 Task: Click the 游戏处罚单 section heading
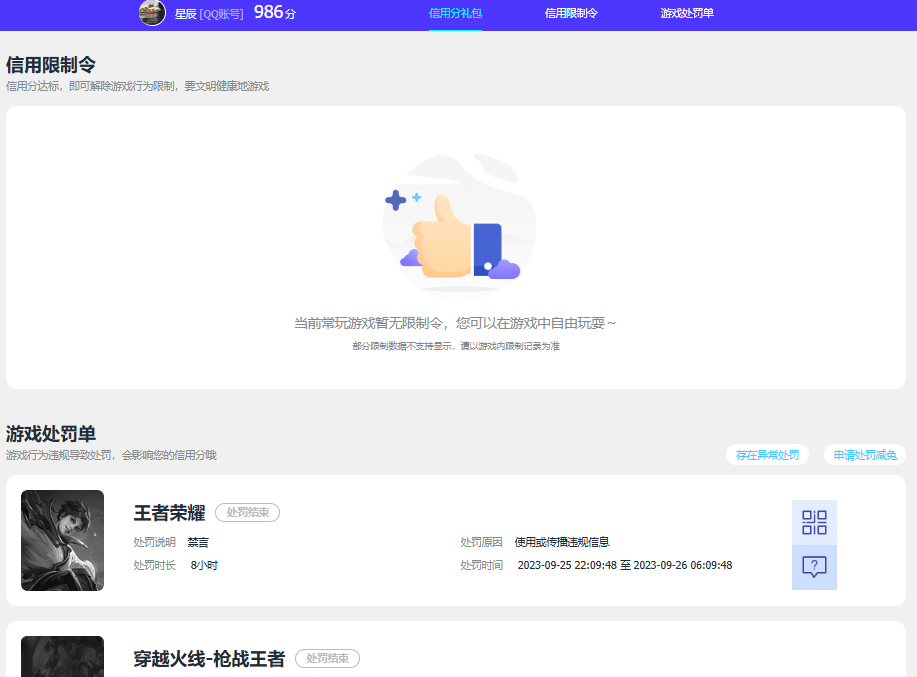pyautogui.click(x=51, y=434)
